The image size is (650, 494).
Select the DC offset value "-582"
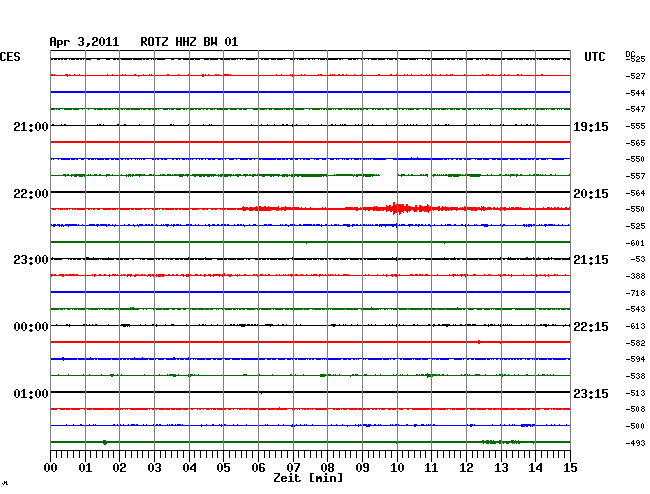click(635, 343)
